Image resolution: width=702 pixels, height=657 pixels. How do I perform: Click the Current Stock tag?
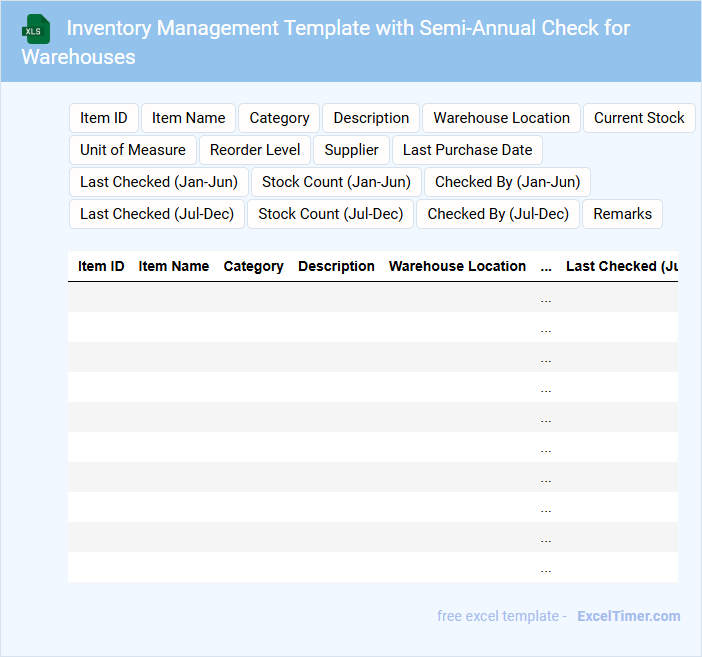[639, 118]
